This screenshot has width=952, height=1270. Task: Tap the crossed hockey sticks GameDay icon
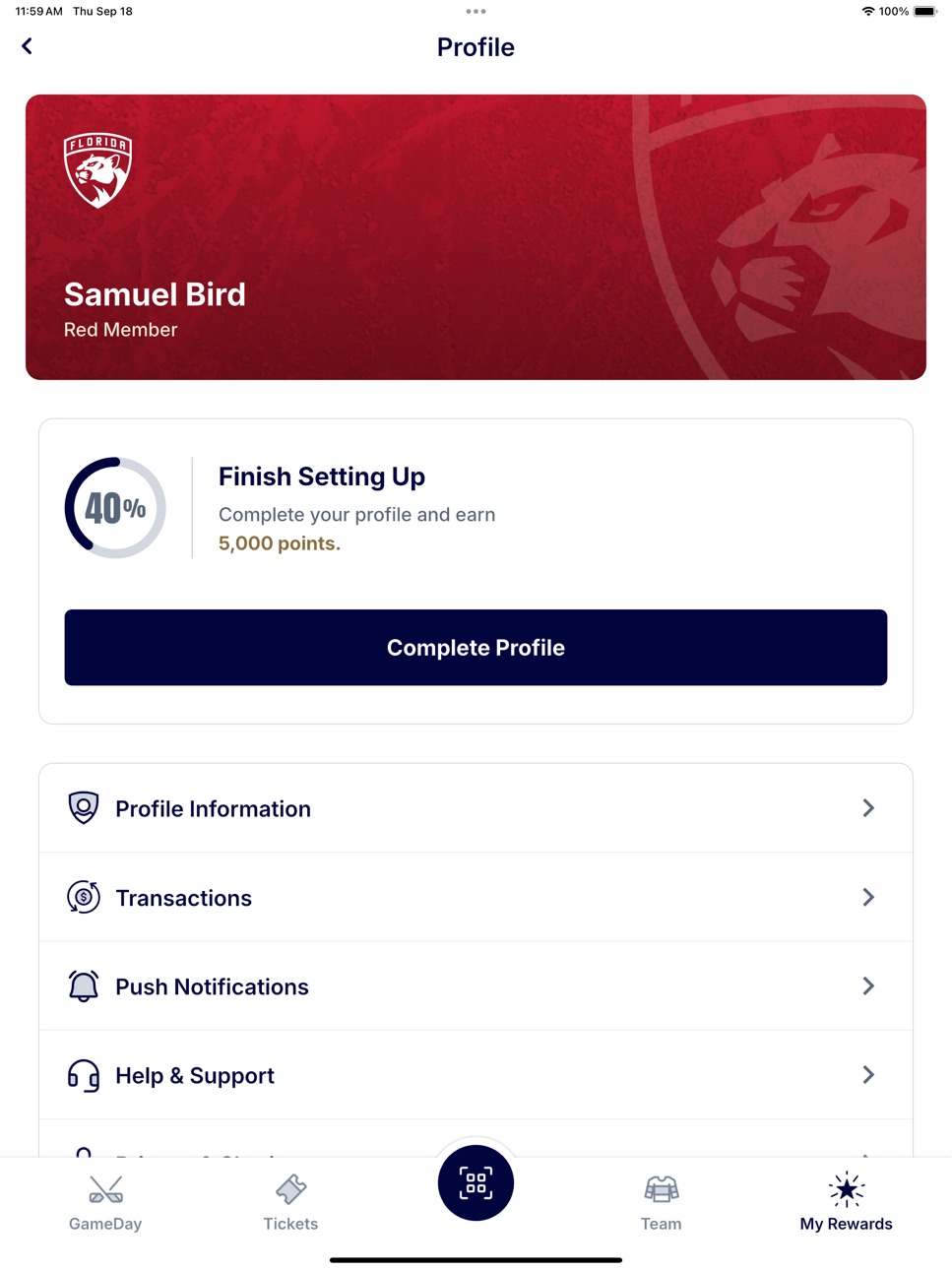pos(105,1189)
